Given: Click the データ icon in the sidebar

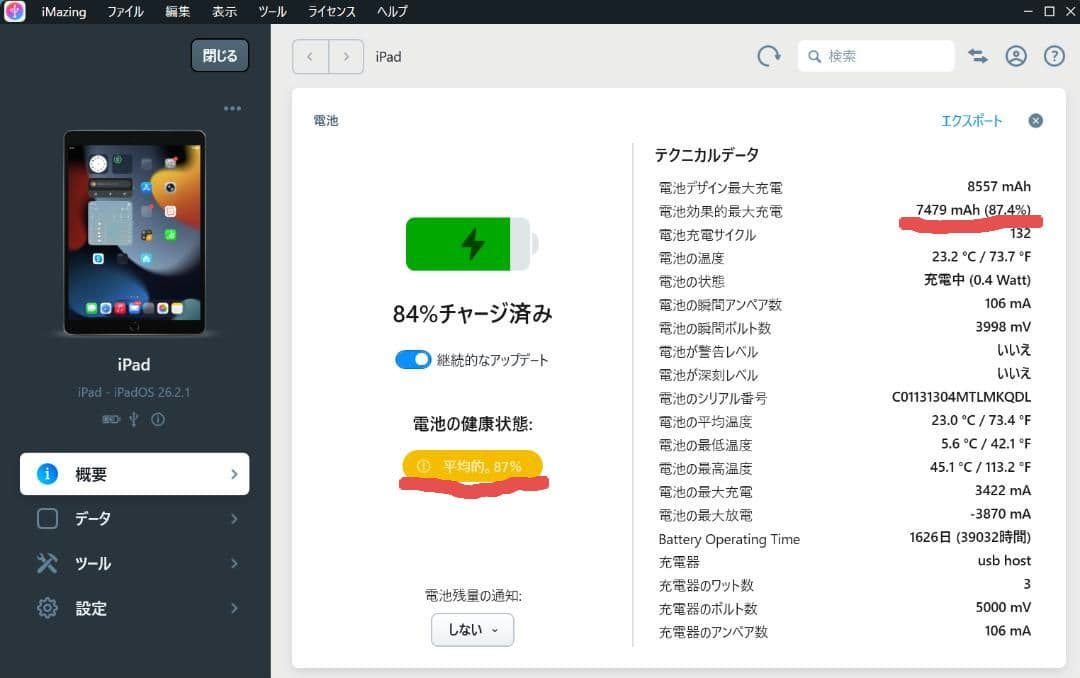Looking at the screenshot, I should [46, 518].
